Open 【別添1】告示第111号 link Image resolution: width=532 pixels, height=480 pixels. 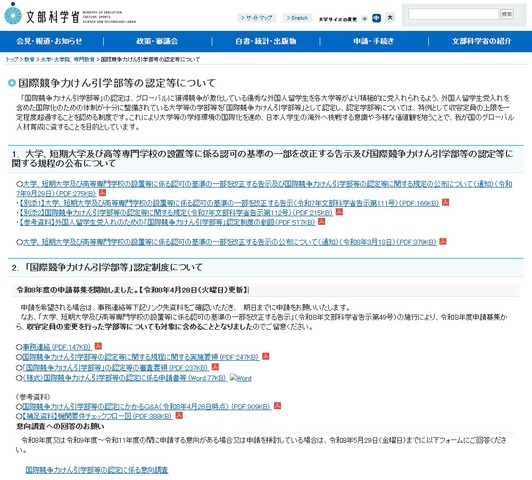point(229,203)
